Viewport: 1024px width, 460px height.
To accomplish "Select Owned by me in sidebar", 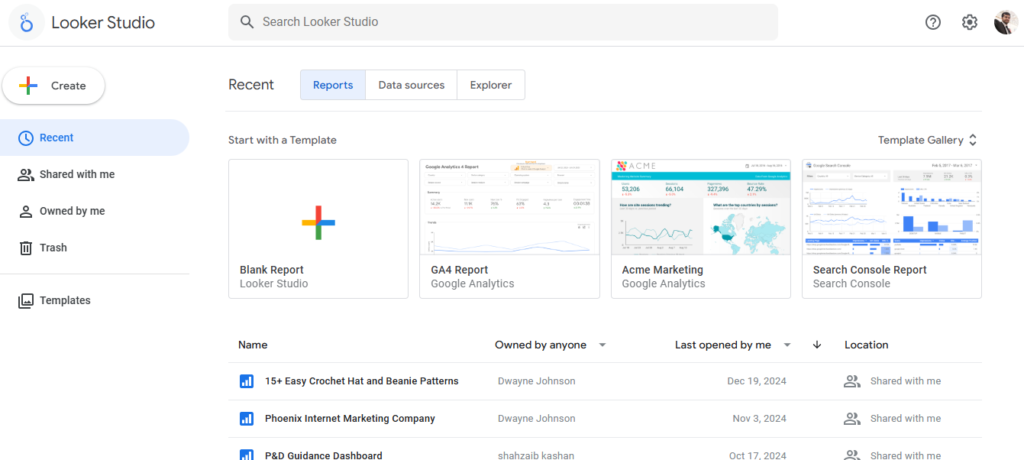I will coord(94,211).
